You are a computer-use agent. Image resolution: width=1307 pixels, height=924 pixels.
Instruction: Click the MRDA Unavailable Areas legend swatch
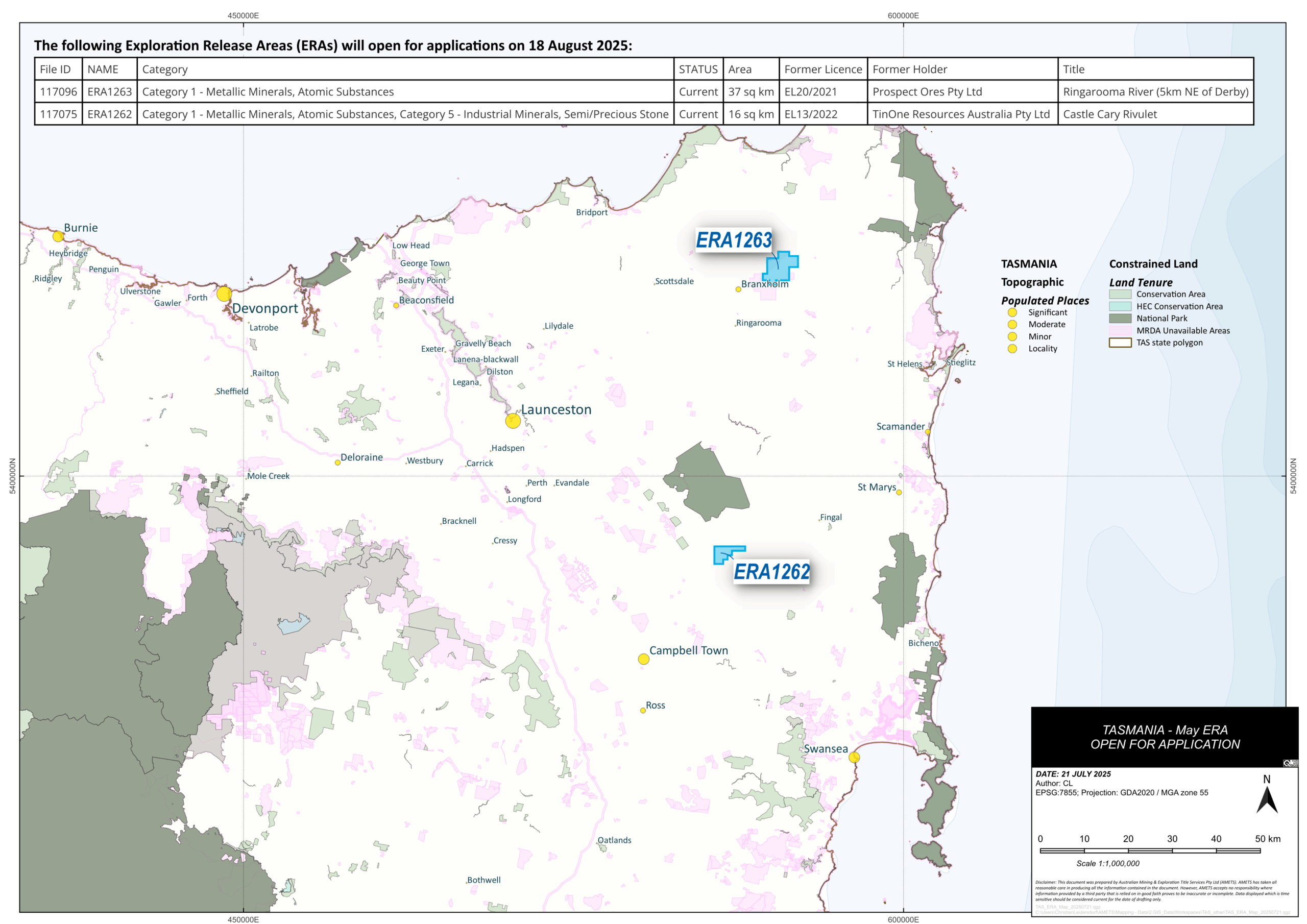coord(1119,330)
